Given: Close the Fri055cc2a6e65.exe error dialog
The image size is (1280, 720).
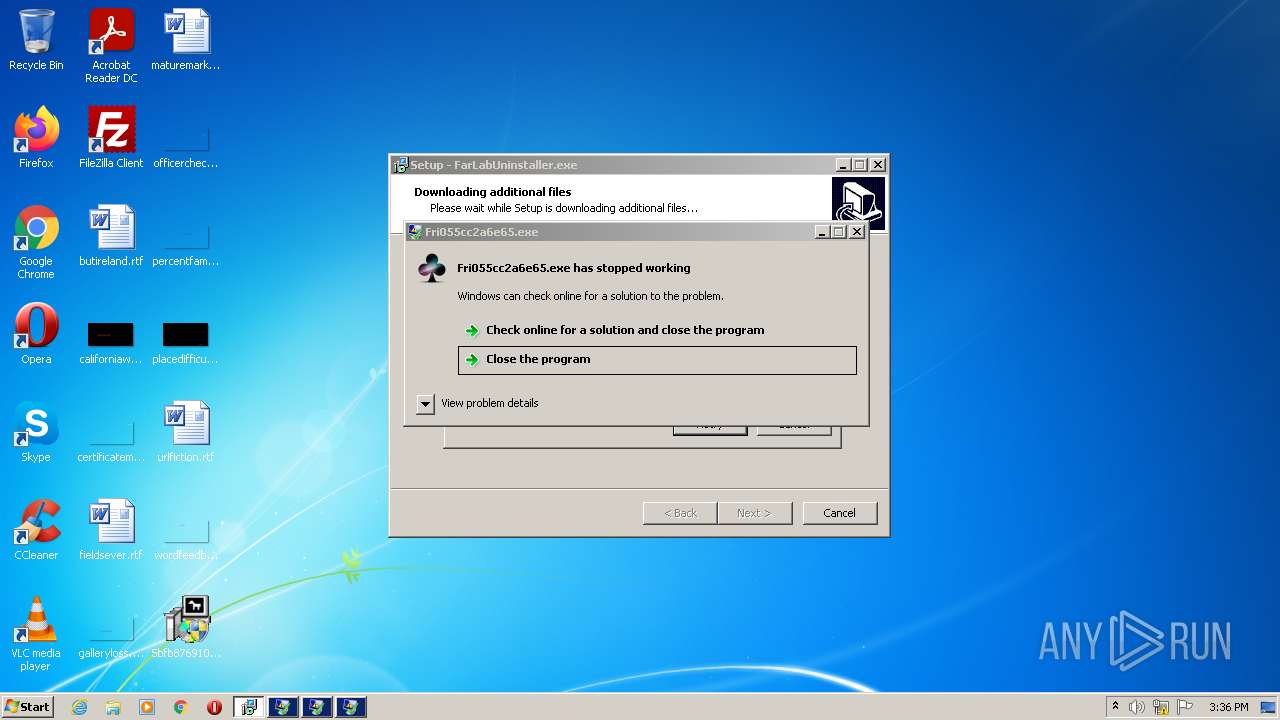Looking at the screenshot, I should pyautogui.click(x=857, y=232).
